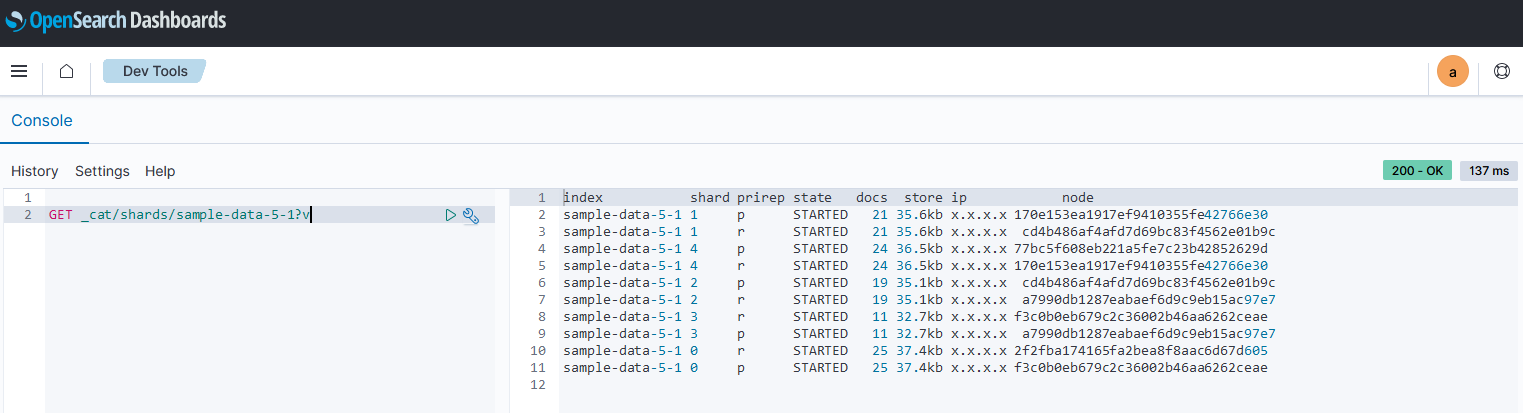Click the 37.4kb store value on output line 11
The image size is (1524, 413).
click(920, 368)
